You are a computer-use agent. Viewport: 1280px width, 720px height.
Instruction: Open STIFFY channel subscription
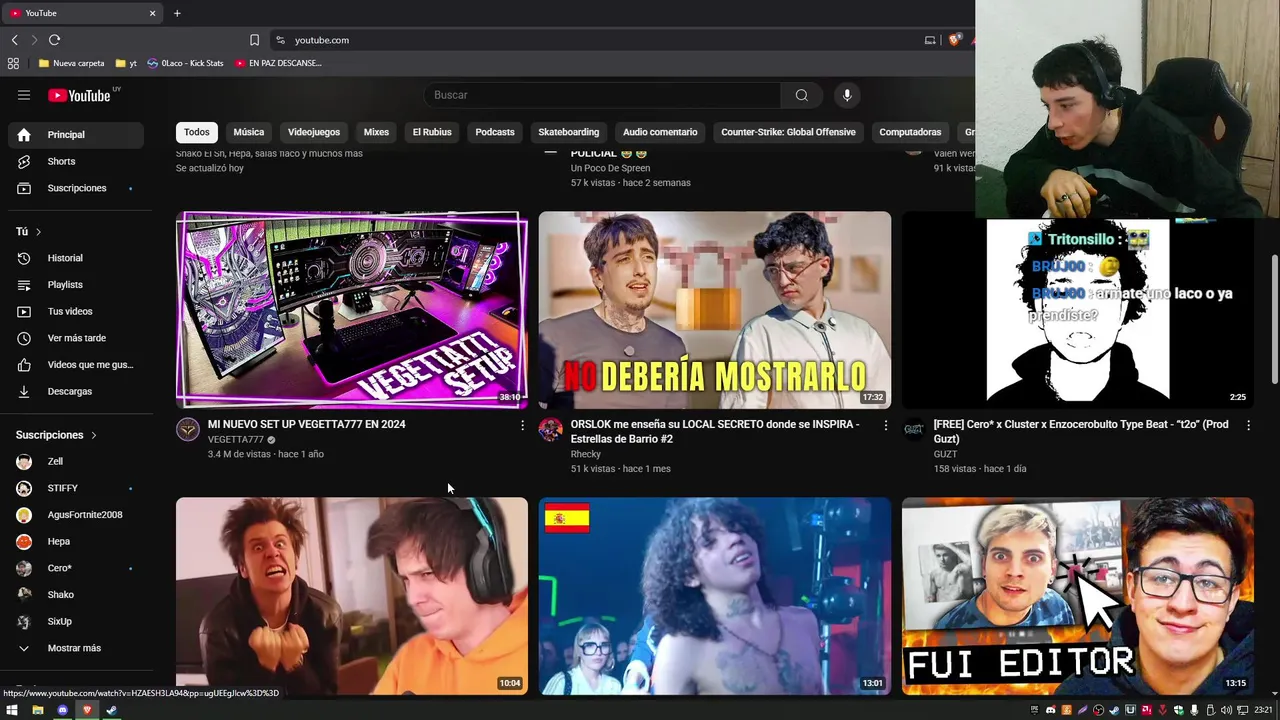(x=76, y=488)
